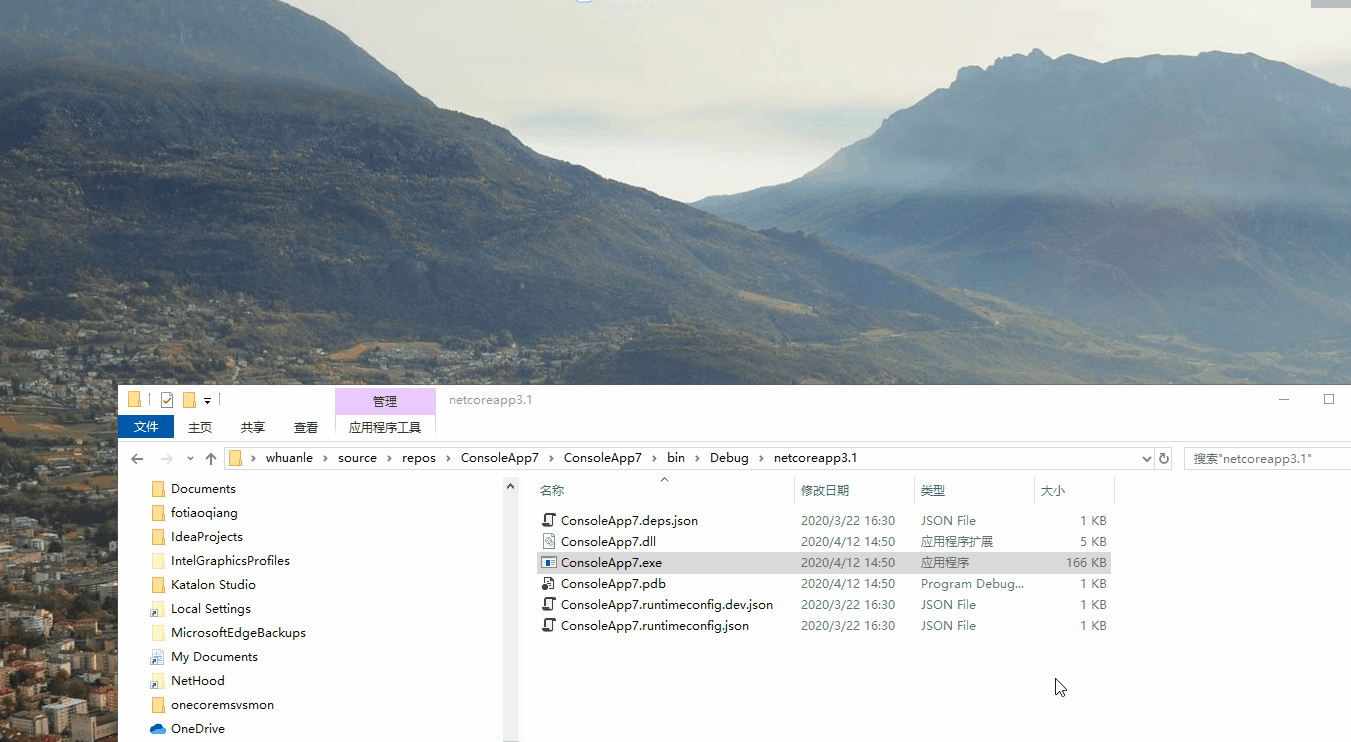Switch to the 查看 ribbon tab

pos(306,427)
